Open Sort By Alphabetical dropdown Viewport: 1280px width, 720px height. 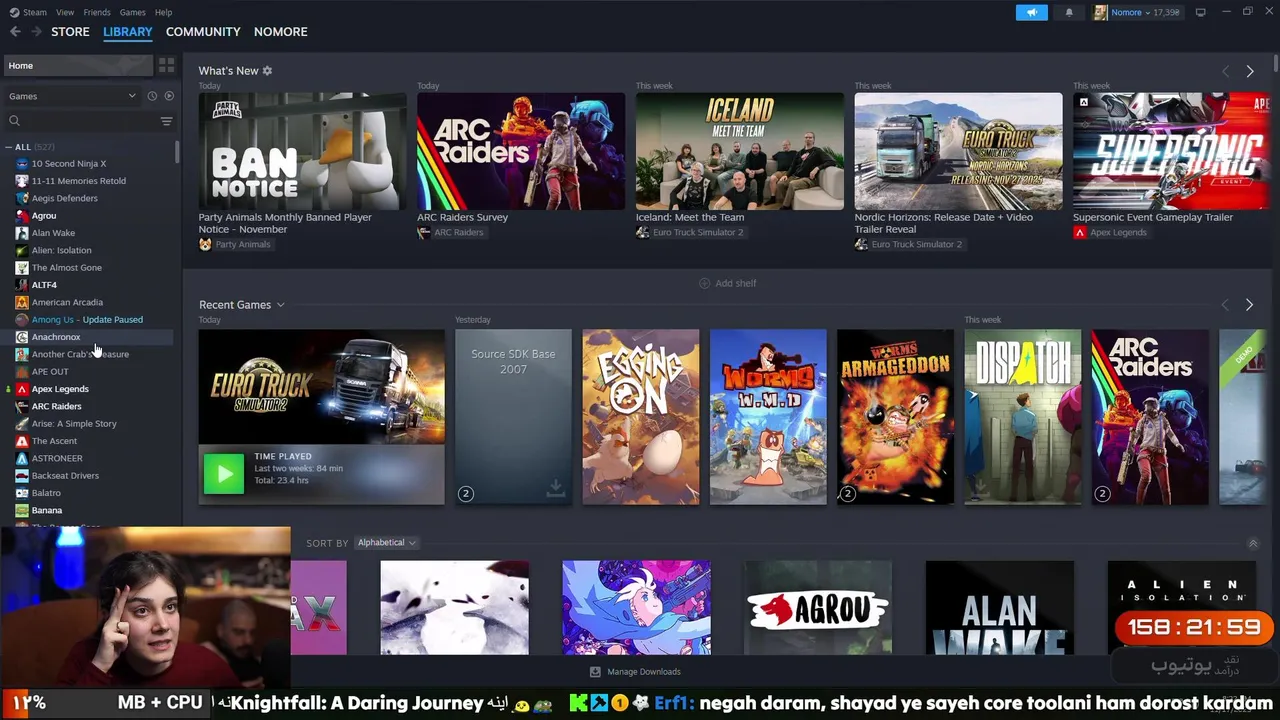pos(387,543)
